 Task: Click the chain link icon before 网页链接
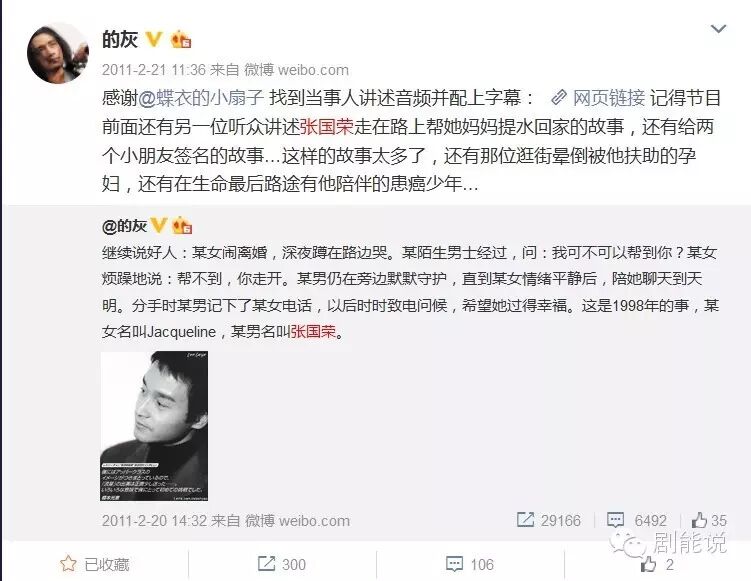pos(558,98)
